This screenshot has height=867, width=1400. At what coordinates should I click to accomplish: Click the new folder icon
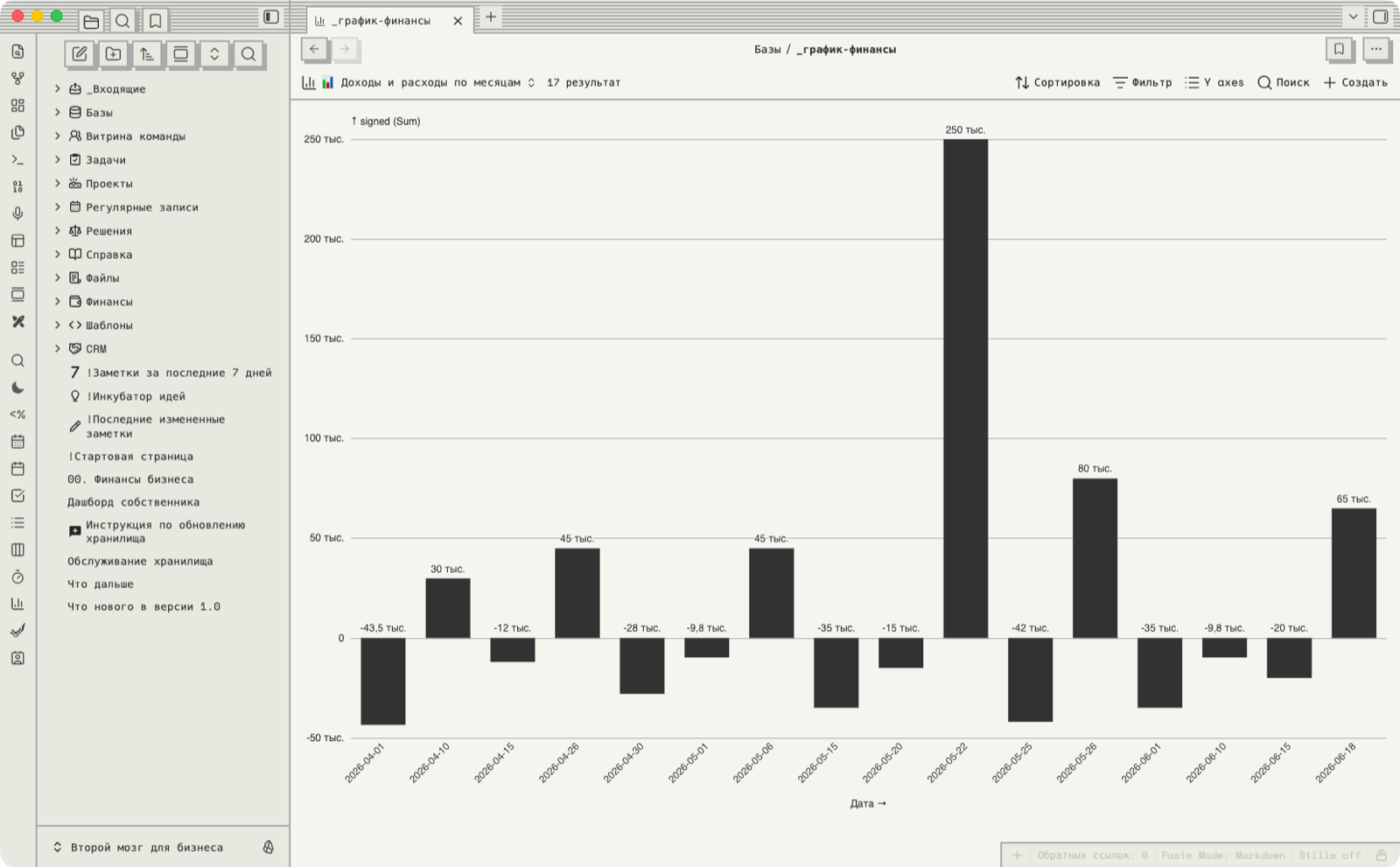tap(114, 54)
